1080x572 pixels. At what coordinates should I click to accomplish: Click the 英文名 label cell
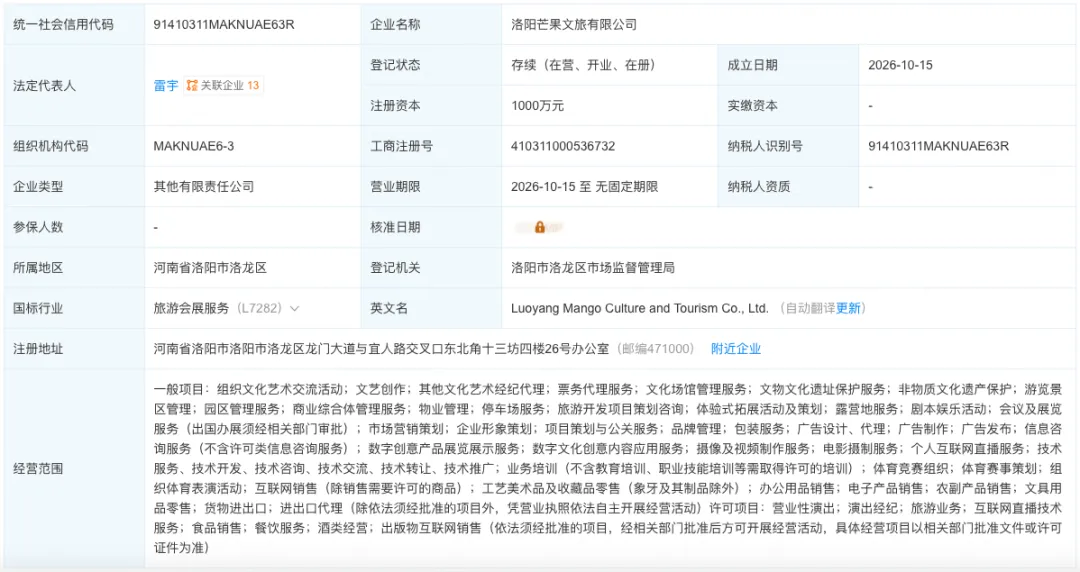tap(431, 308)
